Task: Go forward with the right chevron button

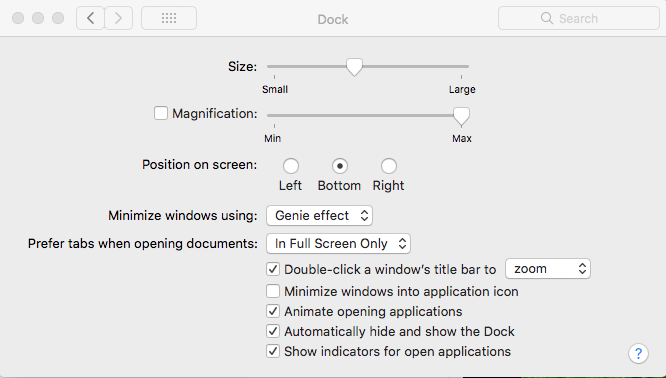Action: (119, 18)
